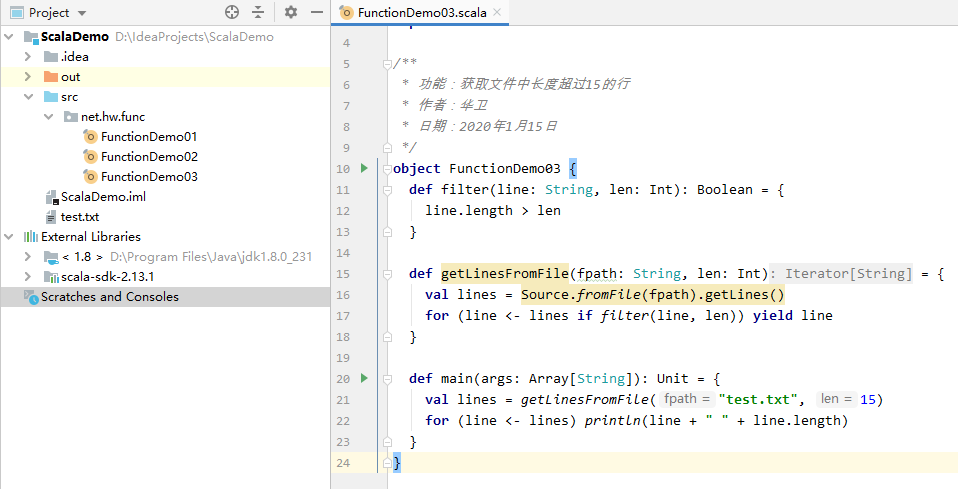
Task: Click the FunctionDemo01 Scala object icon
Action: pos(90,136)
